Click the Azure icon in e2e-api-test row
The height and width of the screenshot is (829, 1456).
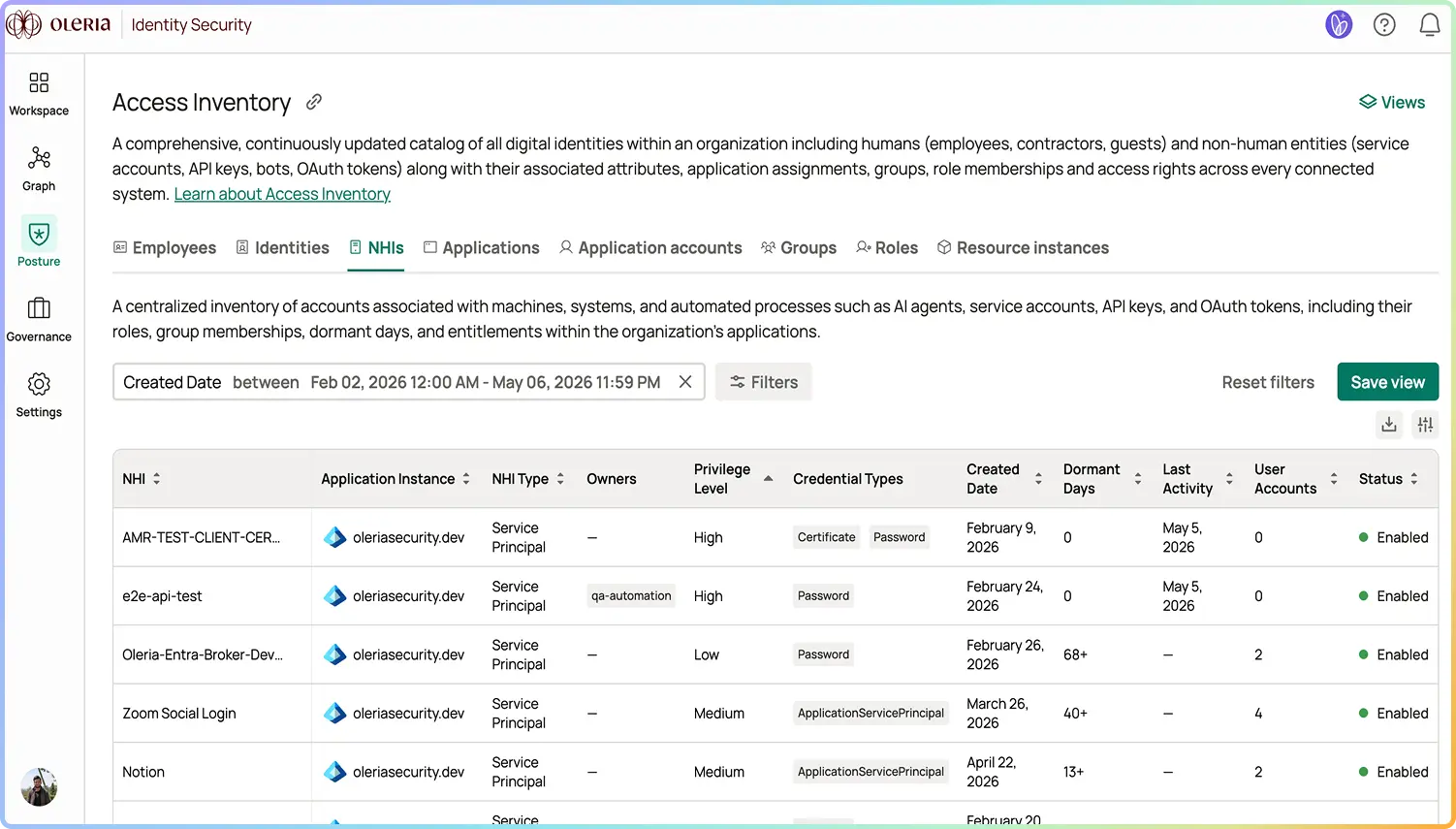coord(334,596)
